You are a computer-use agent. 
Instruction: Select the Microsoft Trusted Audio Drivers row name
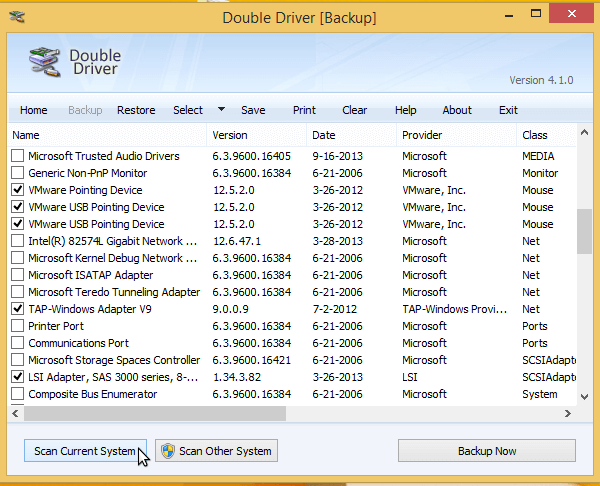click(x=104, y=156)
